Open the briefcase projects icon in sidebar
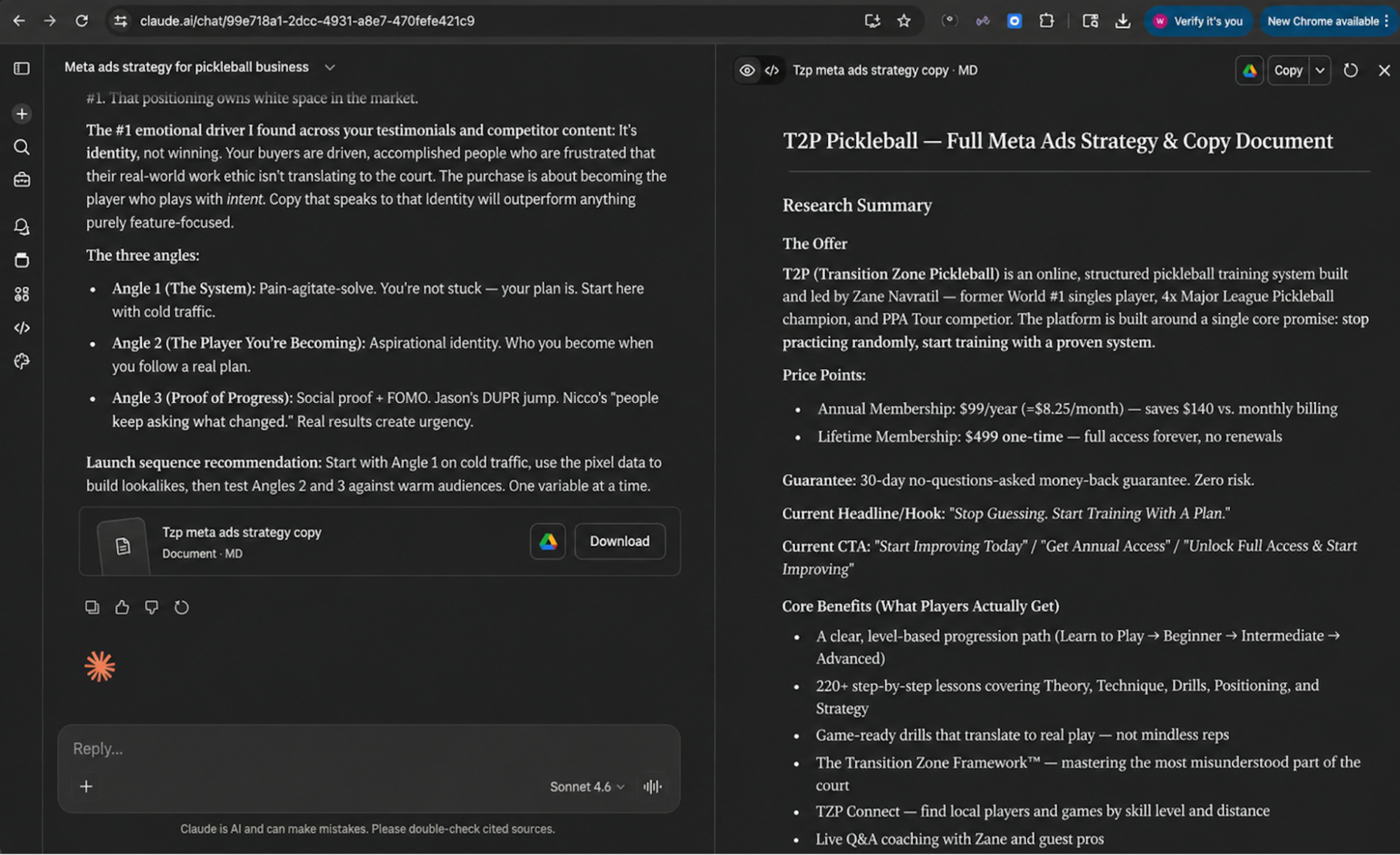 pyautogui.click(x=22, y=180)
